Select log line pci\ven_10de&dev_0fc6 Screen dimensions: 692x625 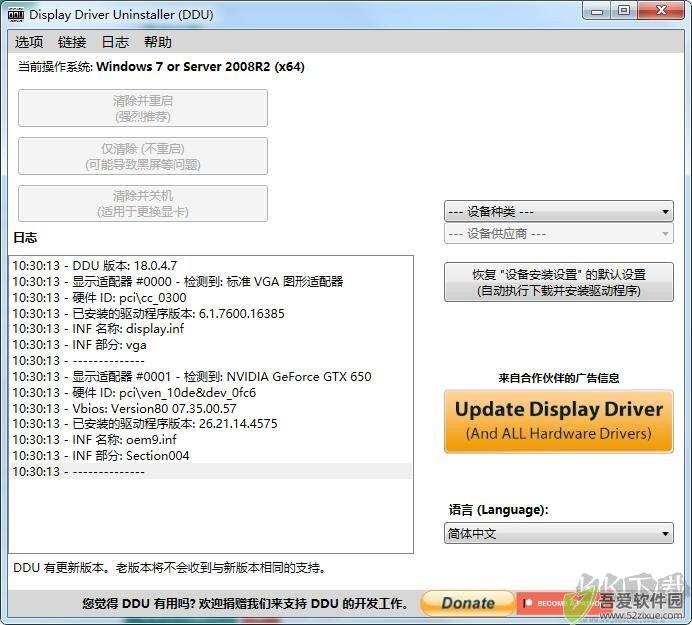pos(211,392)
